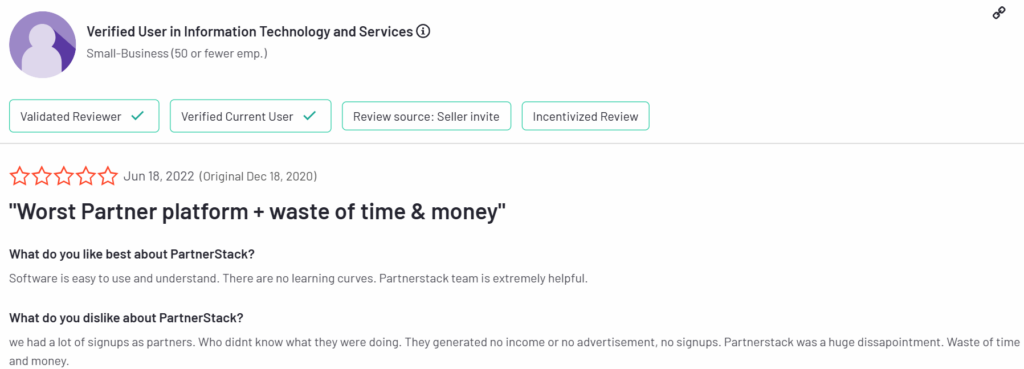Image resolution: width=1024 pixels, height=369 pixels.
Task: Open the review title Worst Partner platform
Action: click(x=258, y=212)
